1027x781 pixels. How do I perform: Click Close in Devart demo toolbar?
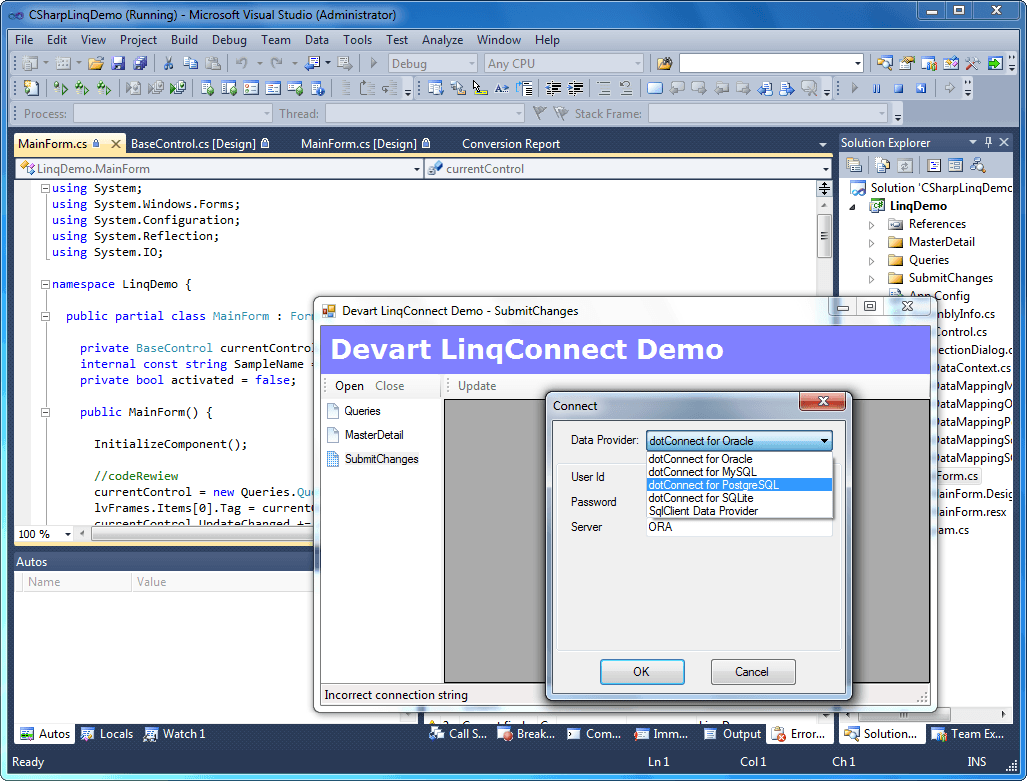coord(389,386)
